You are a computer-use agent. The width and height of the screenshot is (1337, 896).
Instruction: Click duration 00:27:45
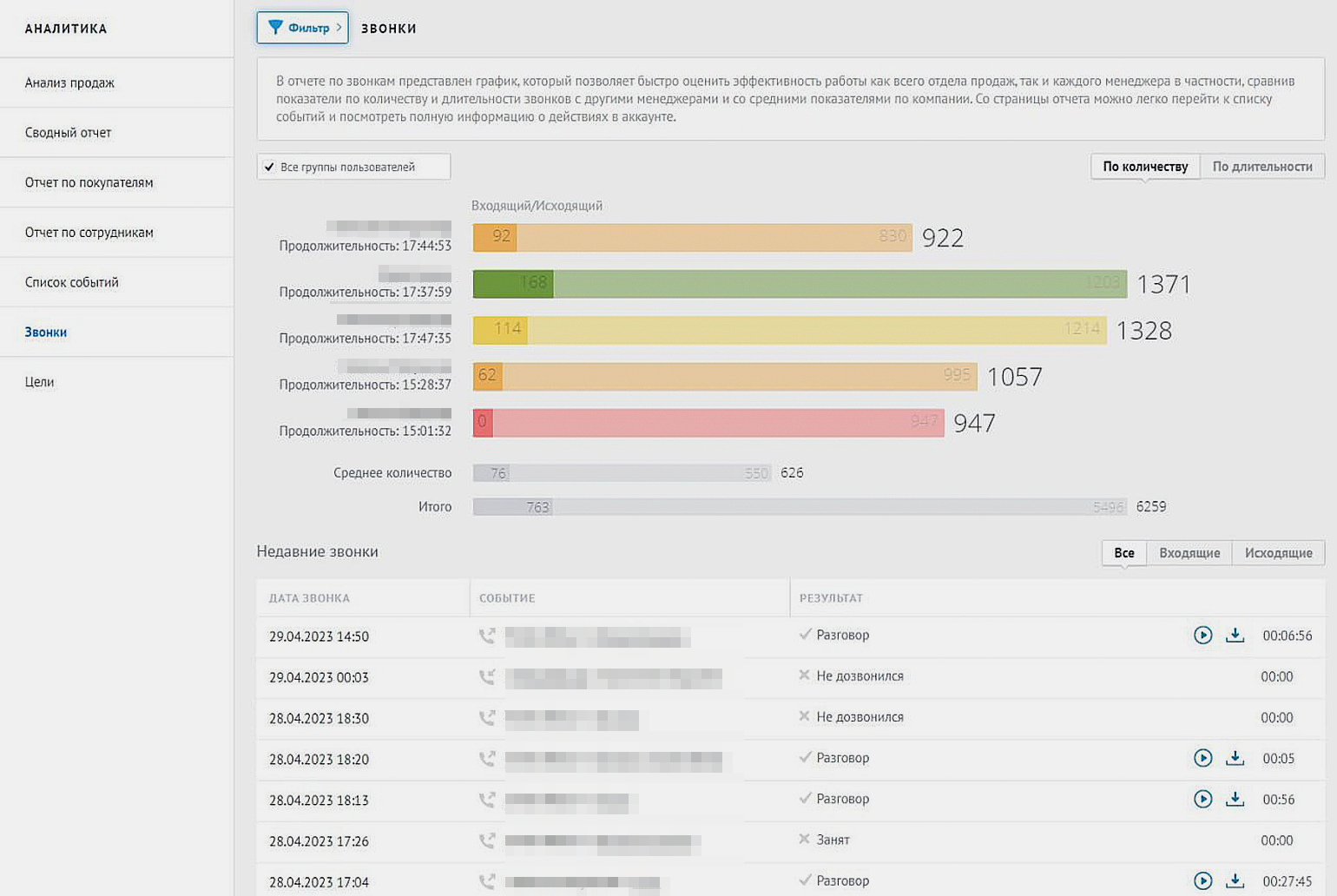[1287, 881]
